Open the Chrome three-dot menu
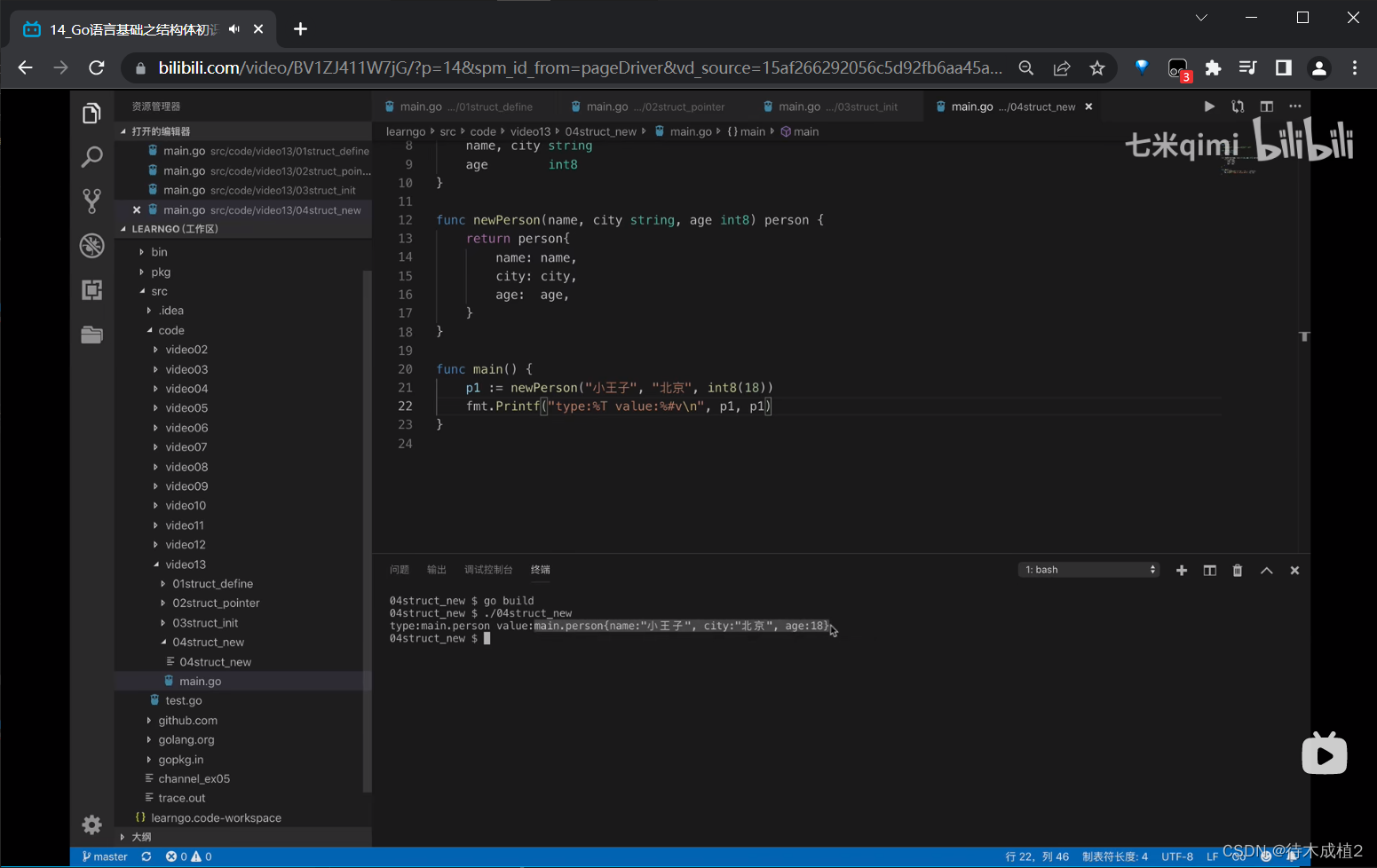Image resolution: width=1377 pixels, height=868 pixels. pos(1355,67)
